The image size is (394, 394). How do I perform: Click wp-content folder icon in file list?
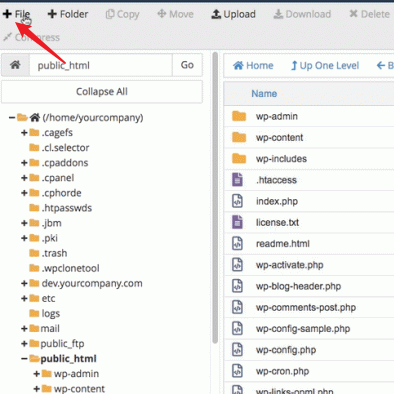239,137
